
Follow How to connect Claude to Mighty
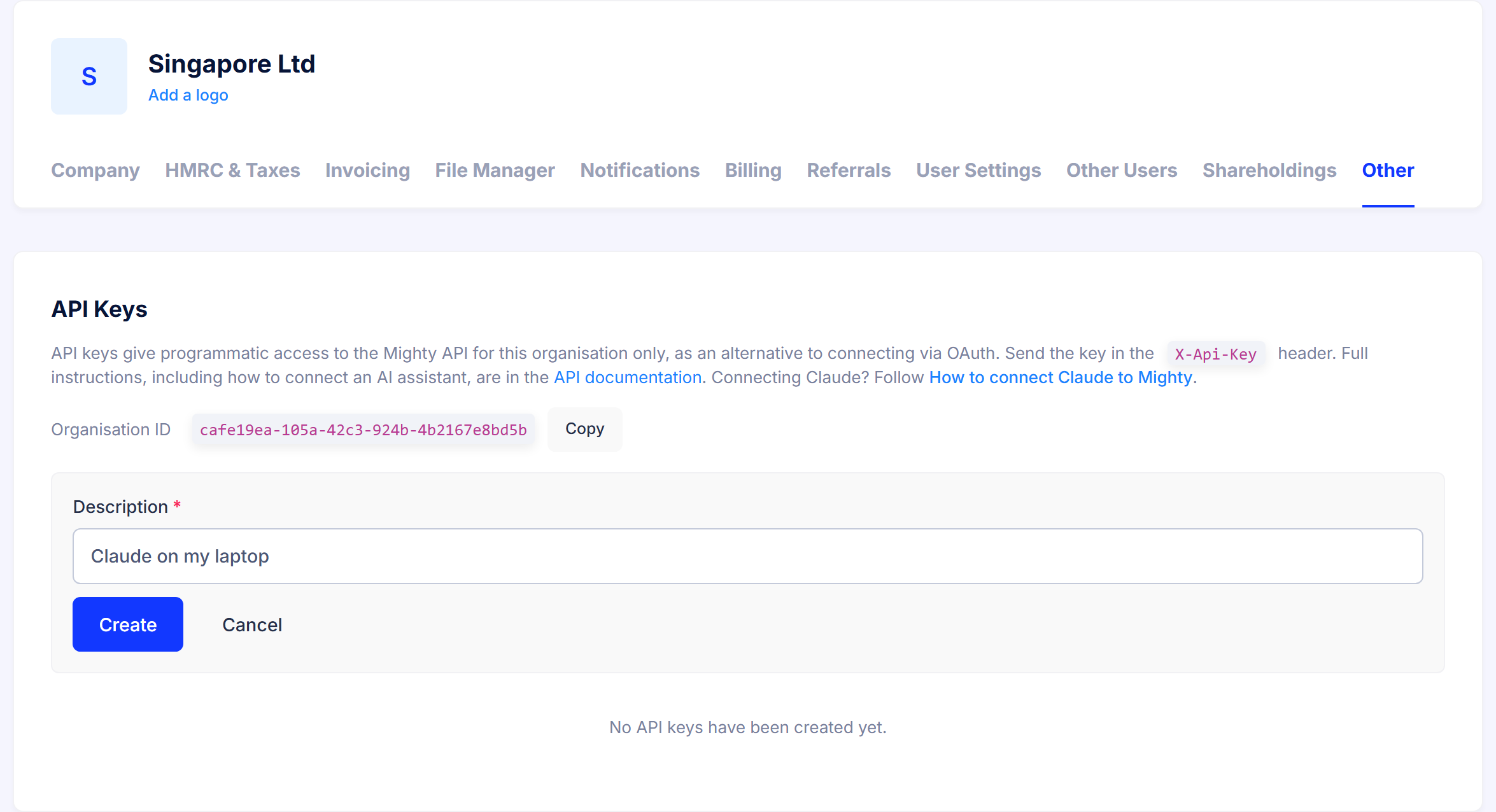click(x=1061, y=377)
